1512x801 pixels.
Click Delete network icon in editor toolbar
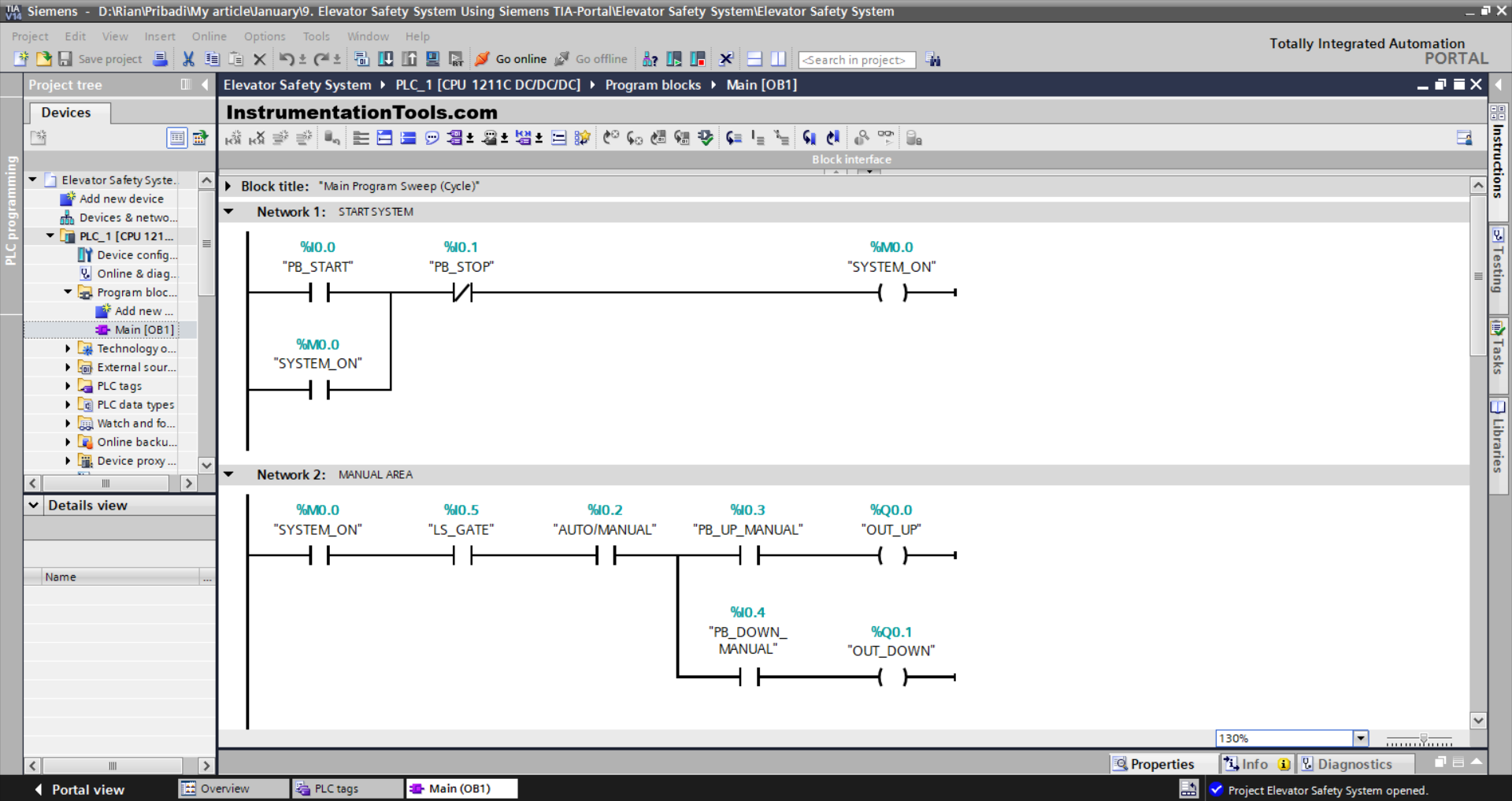point(257,138)
